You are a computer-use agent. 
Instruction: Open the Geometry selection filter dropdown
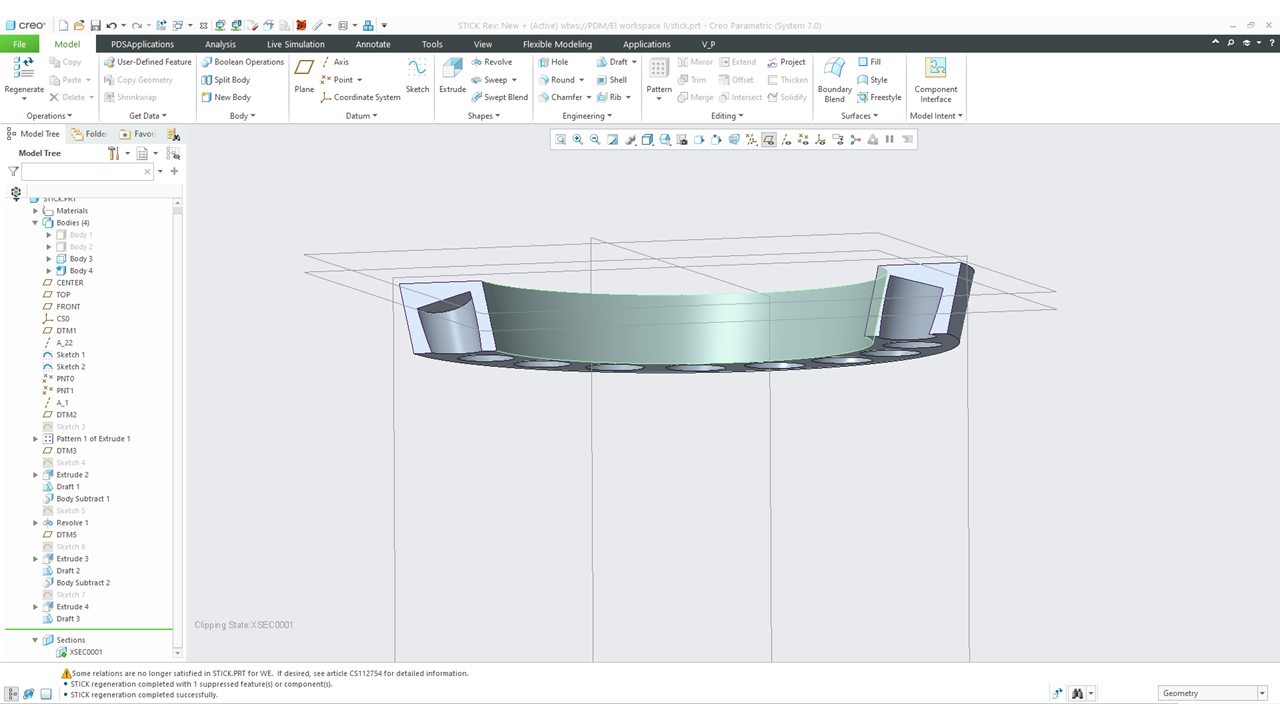[1262, 693]
